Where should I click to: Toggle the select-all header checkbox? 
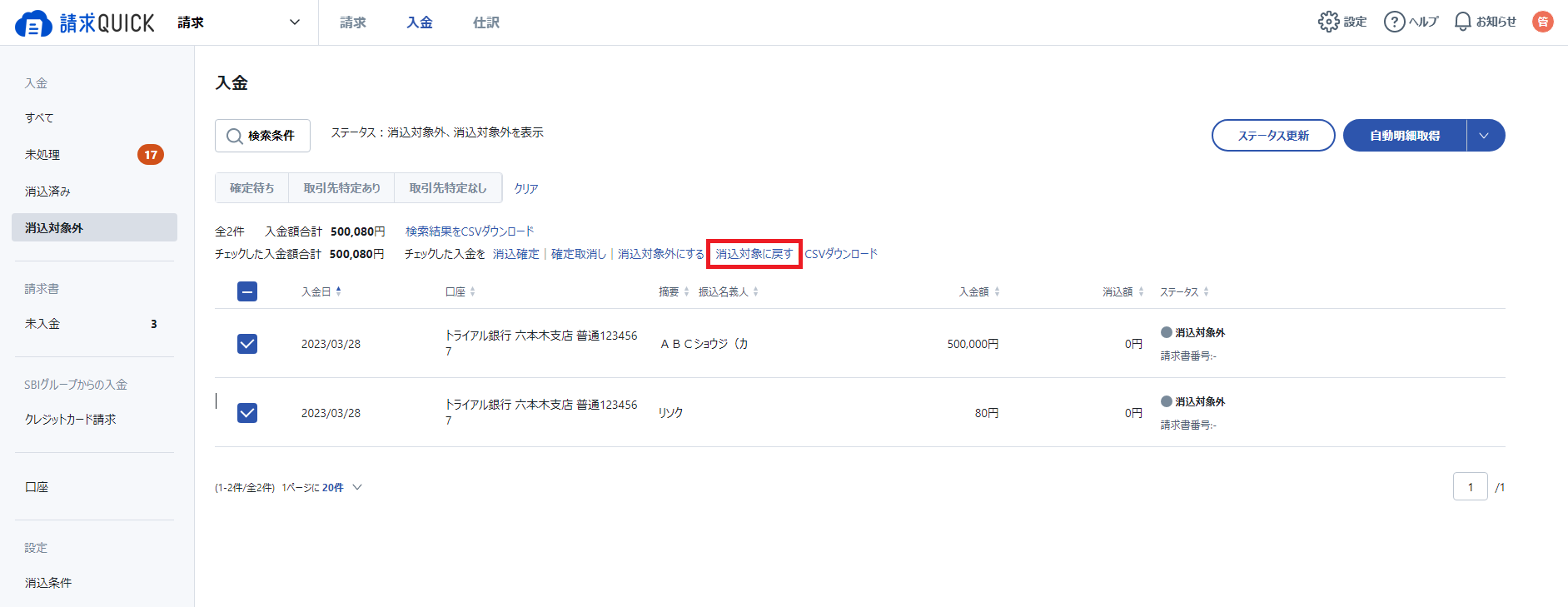click(x=247, y=291)
